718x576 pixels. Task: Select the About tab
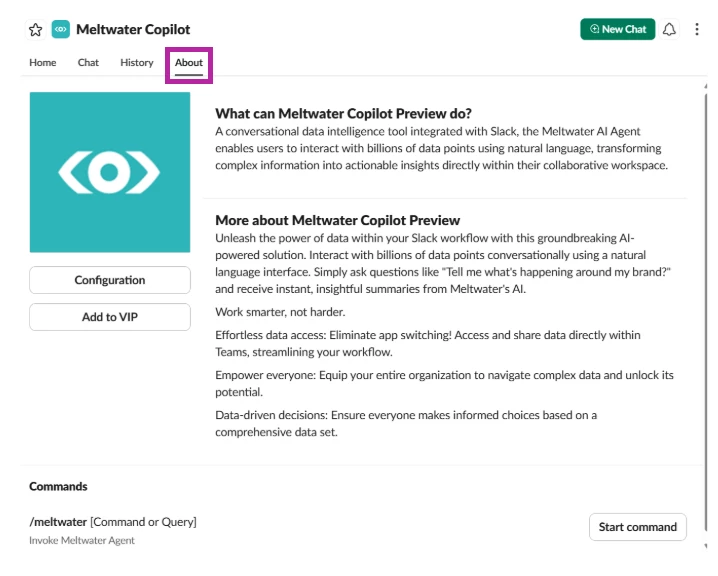[189, 63]
